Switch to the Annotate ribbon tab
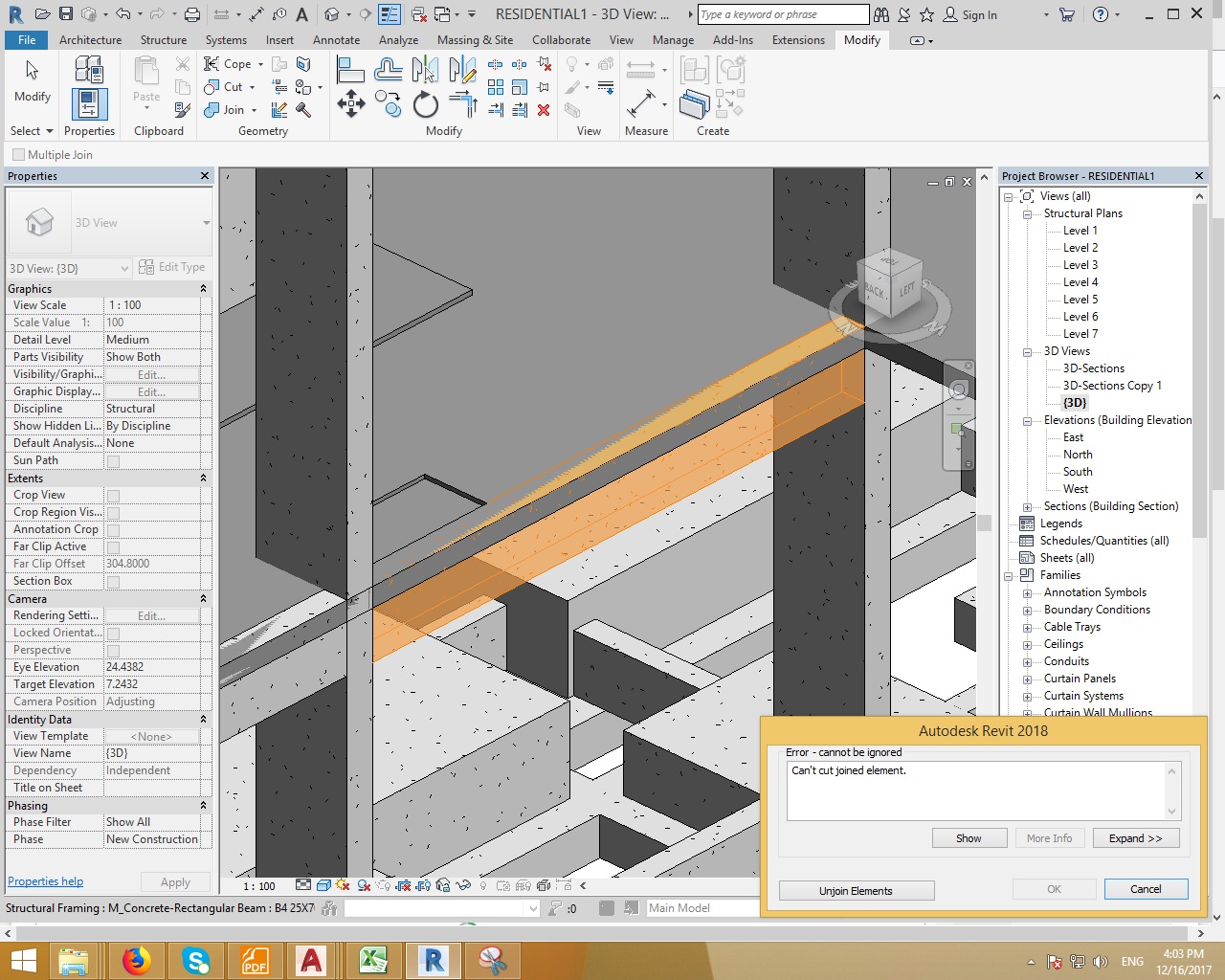Image resolution: width=1225 pixels, height=980 pixels. coord(336,40)
